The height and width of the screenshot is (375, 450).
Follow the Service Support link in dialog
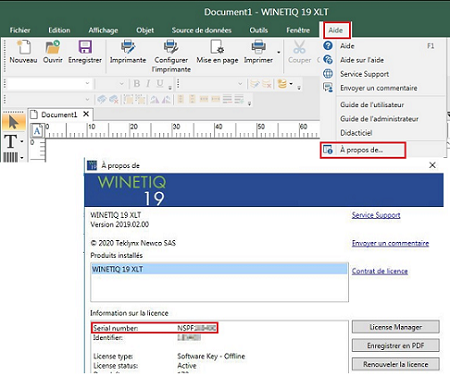click(376, 215)
